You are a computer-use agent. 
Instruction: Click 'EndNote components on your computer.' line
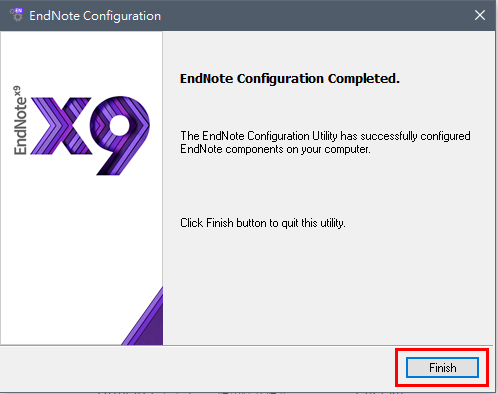point(275,149)
